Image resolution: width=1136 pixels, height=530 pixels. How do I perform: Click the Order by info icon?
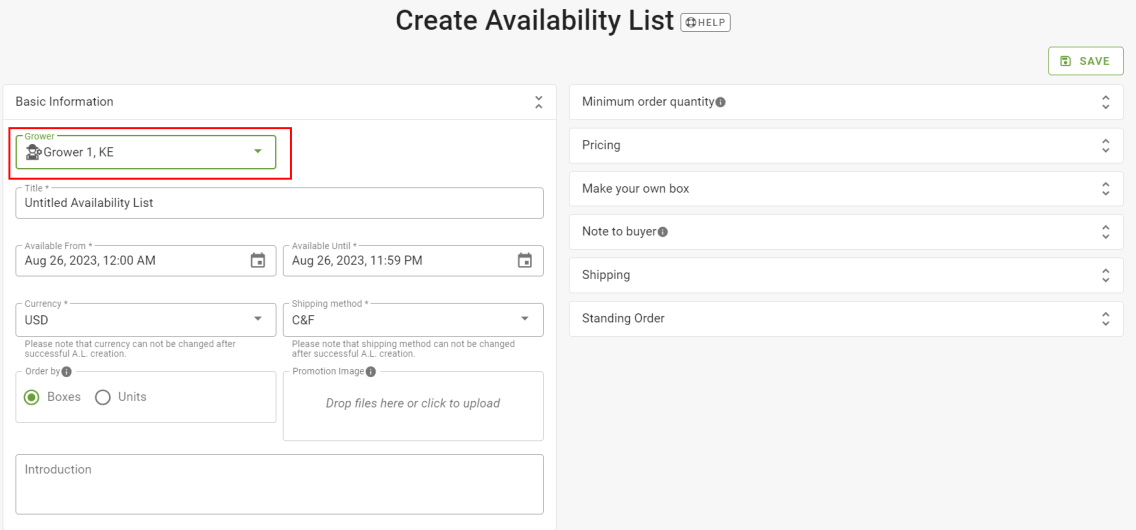coord(67,371)
